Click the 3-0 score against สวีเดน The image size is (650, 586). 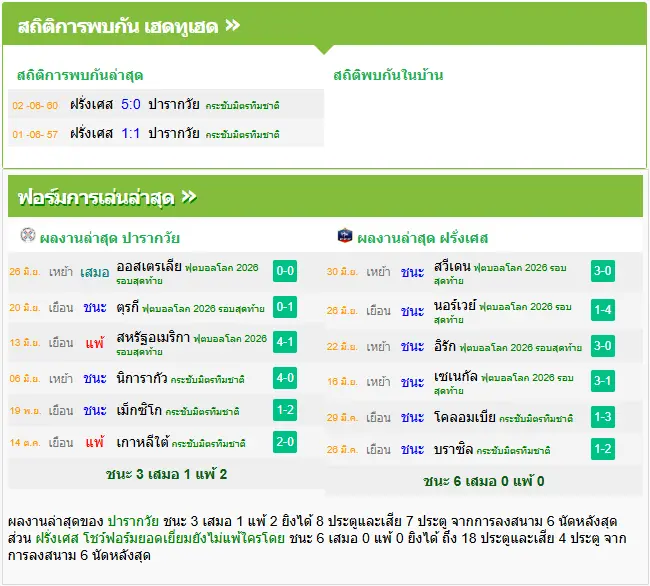(x=603, y=271)
